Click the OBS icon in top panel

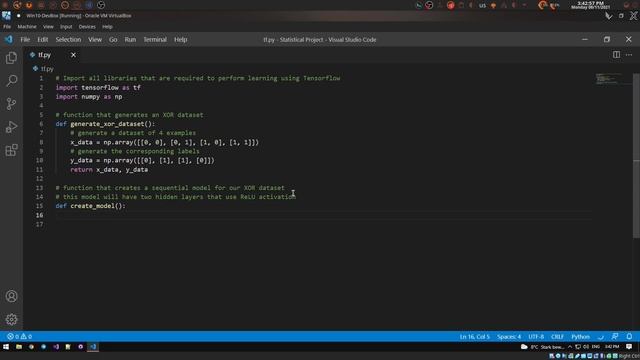click(x=101, y=5)
